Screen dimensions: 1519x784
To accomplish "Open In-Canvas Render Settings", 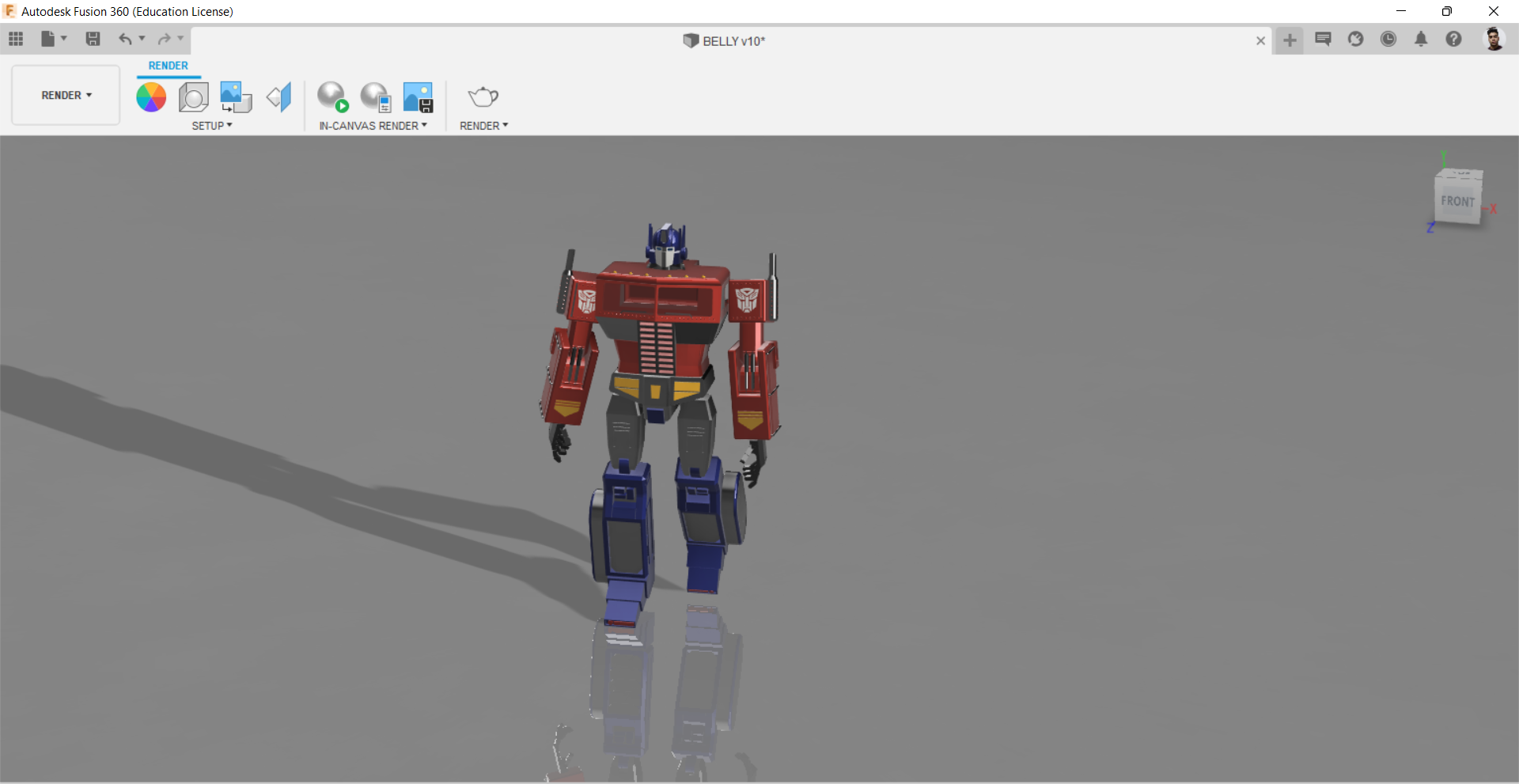I will pyautogui.click(x=376, y=97).
